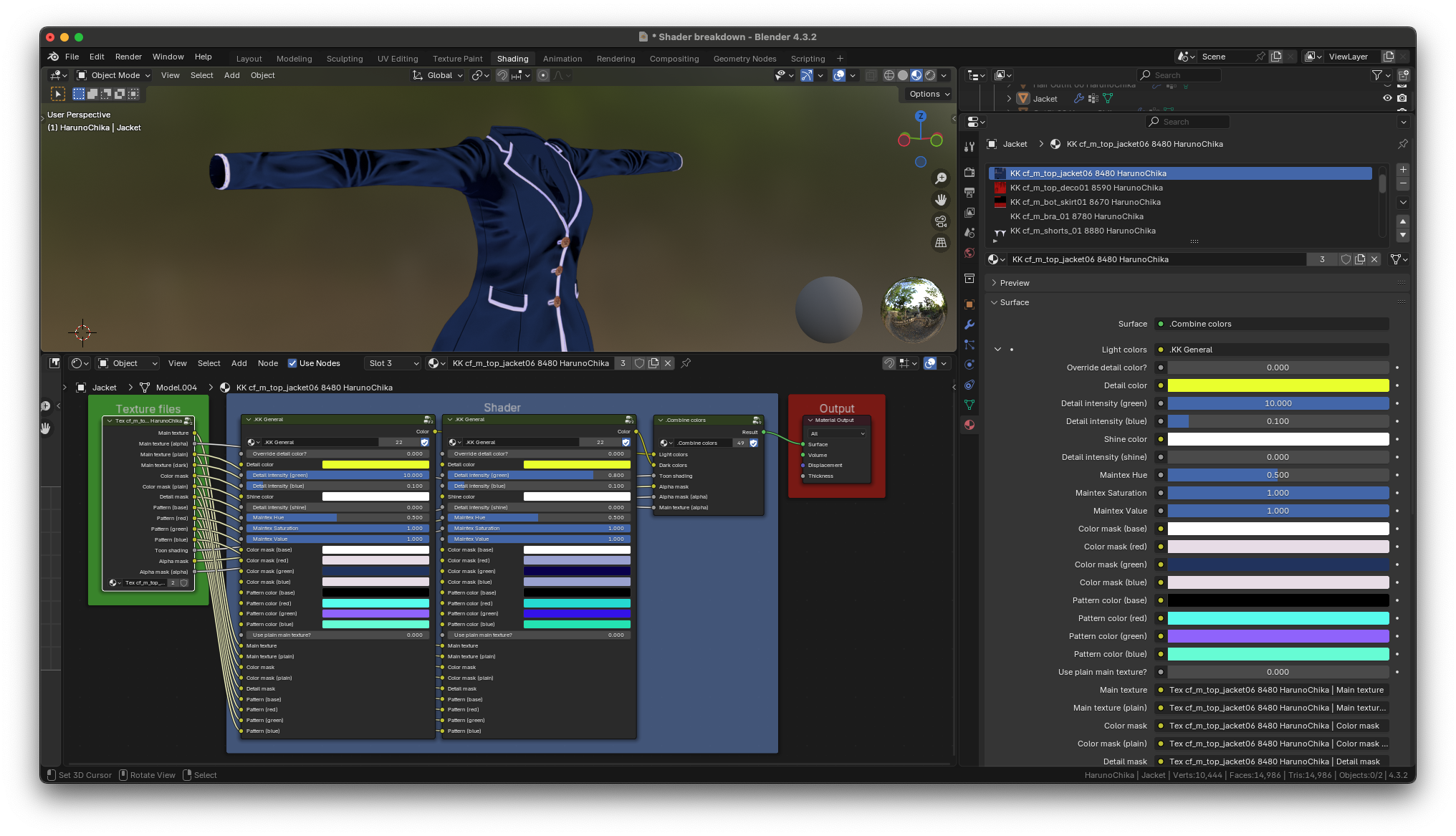Select wireframe viewport shading mode
1456x836 pixels.
click(x=889, y=75)
